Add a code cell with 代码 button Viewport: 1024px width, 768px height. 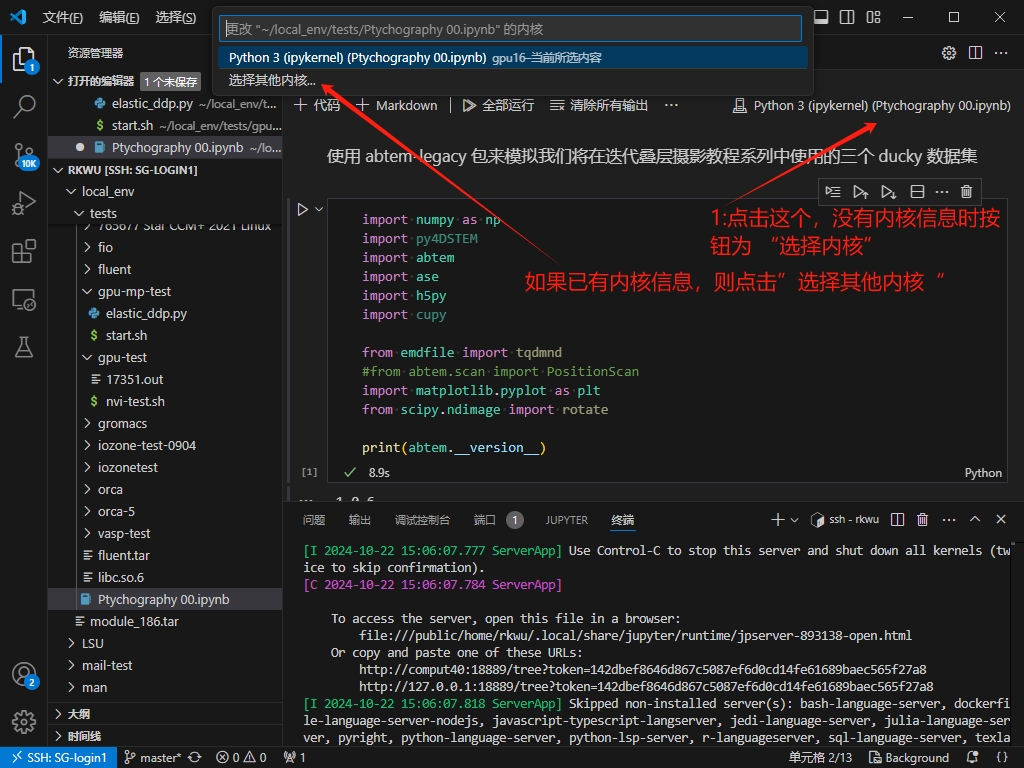(317, 105)
